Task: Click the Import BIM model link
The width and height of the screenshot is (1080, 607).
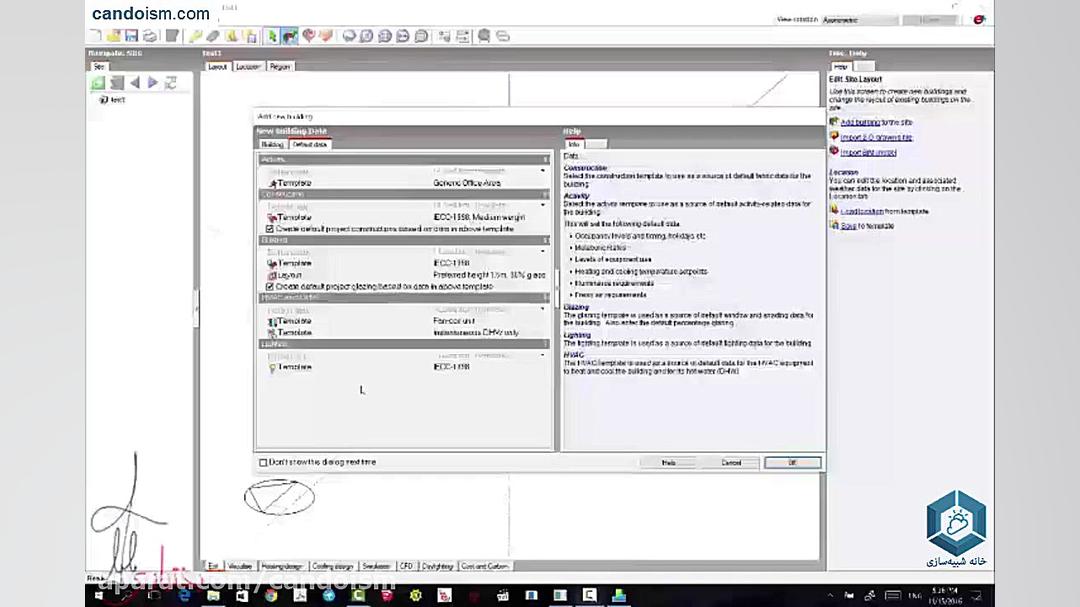Action: click(869, 152)
